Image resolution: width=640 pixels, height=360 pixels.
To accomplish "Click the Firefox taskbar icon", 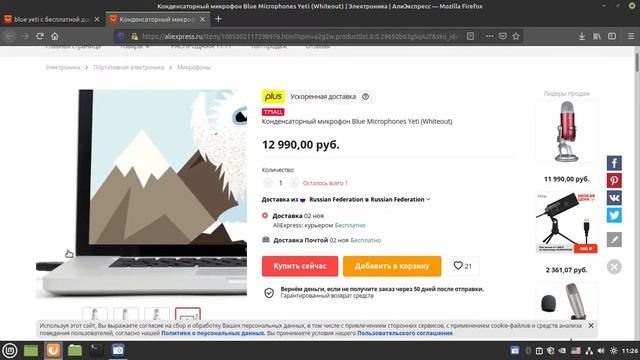I will [53, 350].
